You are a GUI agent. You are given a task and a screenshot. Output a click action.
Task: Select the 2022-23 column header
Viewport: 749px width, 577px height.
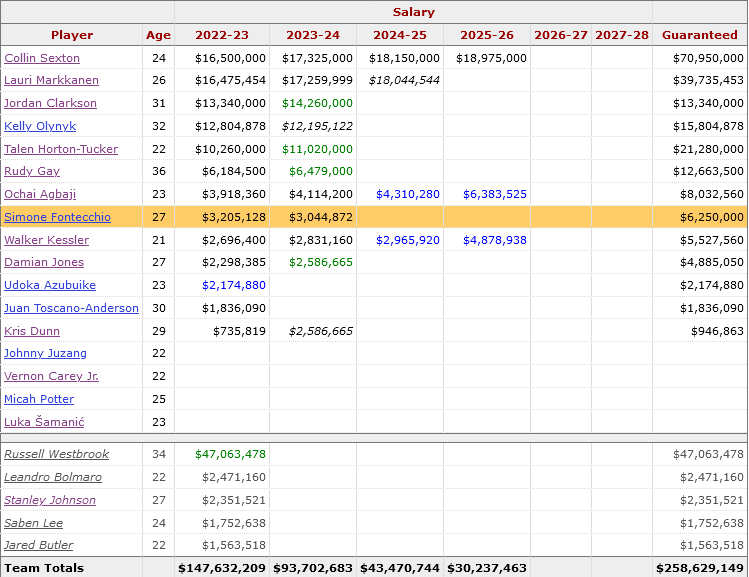pyautogui.click(x=222, y=35)
